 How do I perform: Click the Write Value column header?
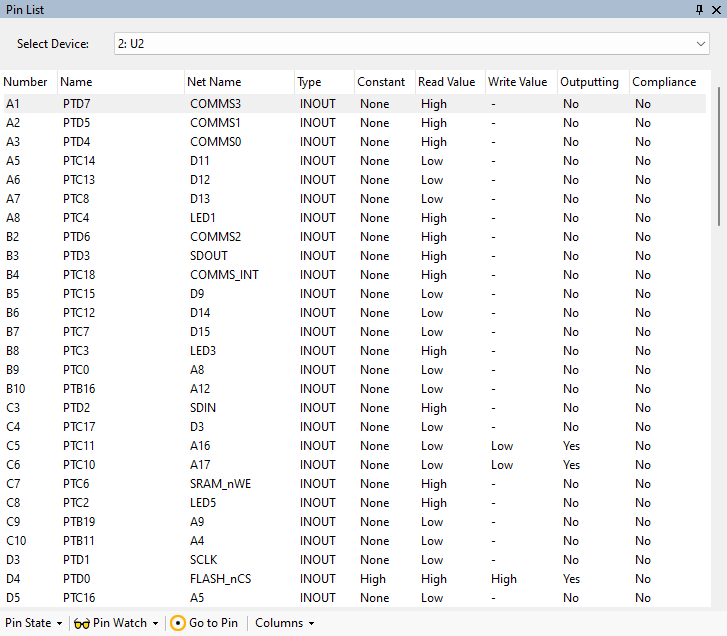(x=517, y=82)
